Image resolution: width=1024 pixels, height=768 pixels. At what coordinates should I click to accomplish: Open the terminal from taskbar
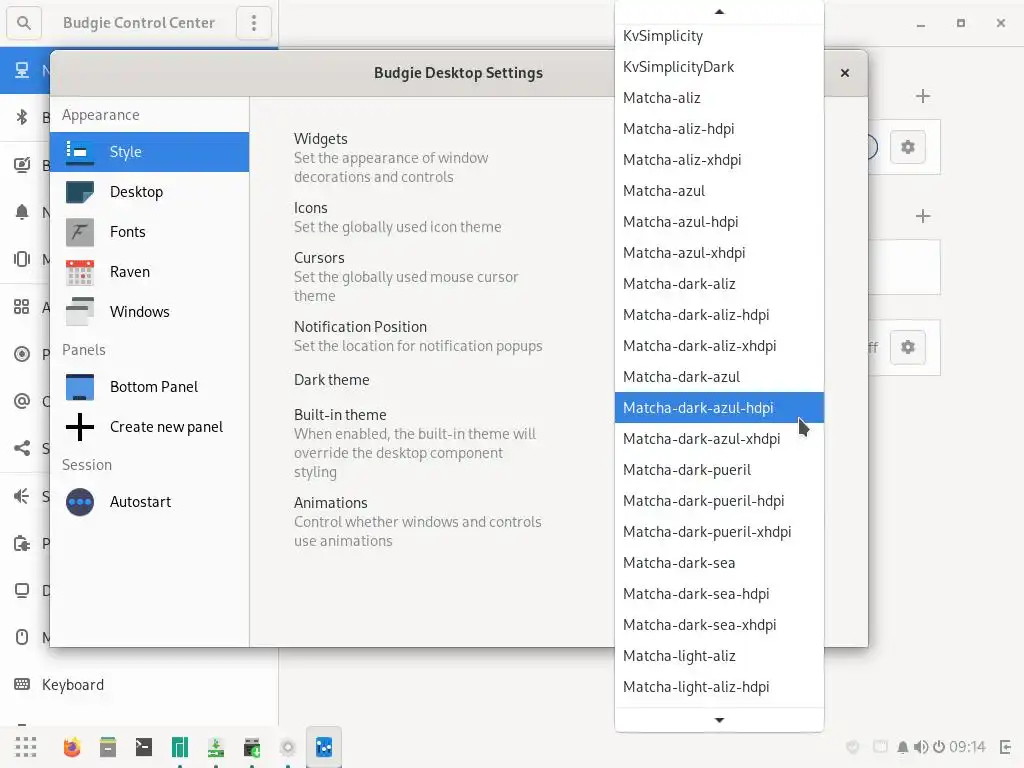[144, 746]
